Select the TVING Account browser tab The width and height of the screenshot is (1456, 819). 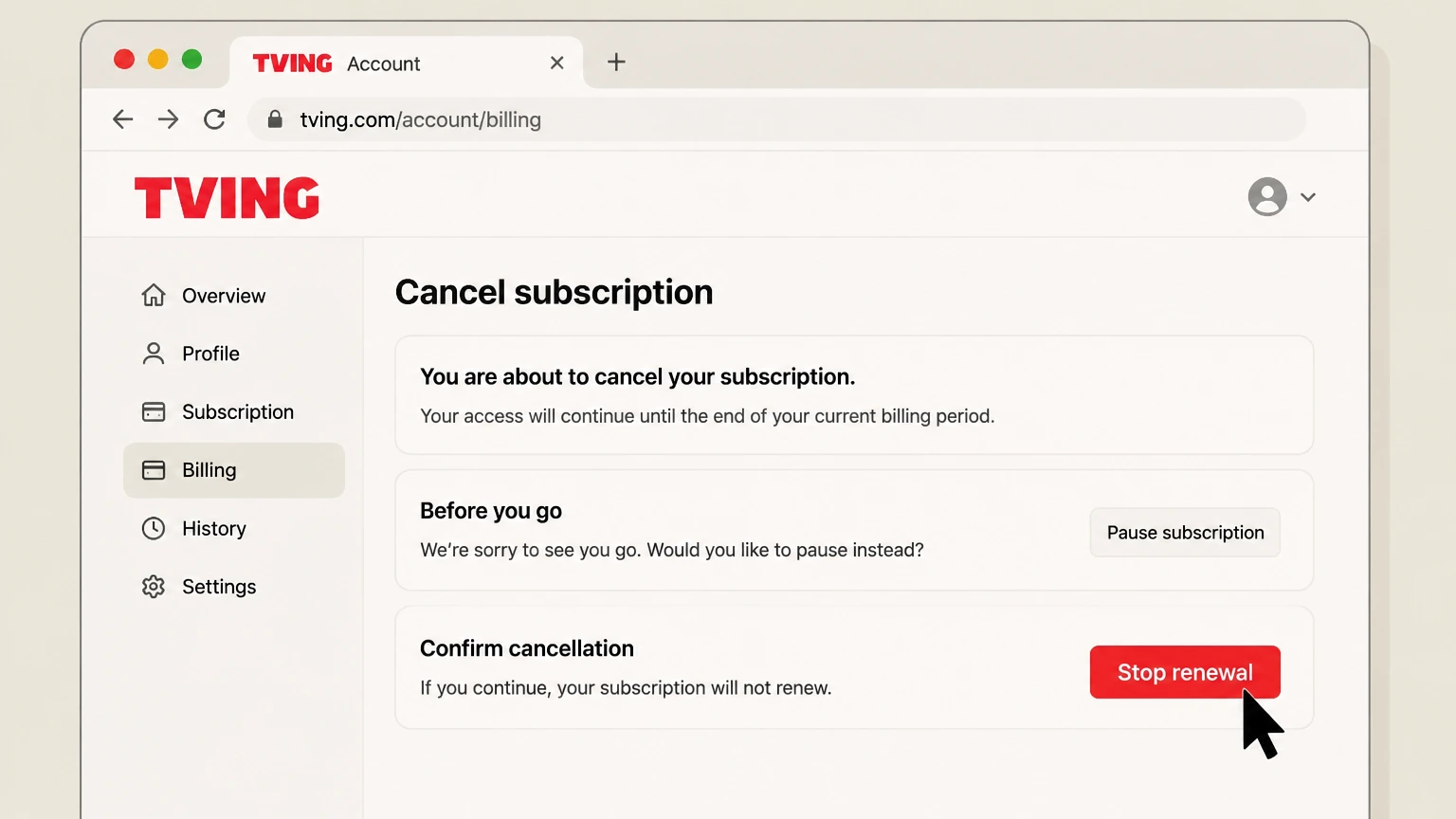click(408, 63)
